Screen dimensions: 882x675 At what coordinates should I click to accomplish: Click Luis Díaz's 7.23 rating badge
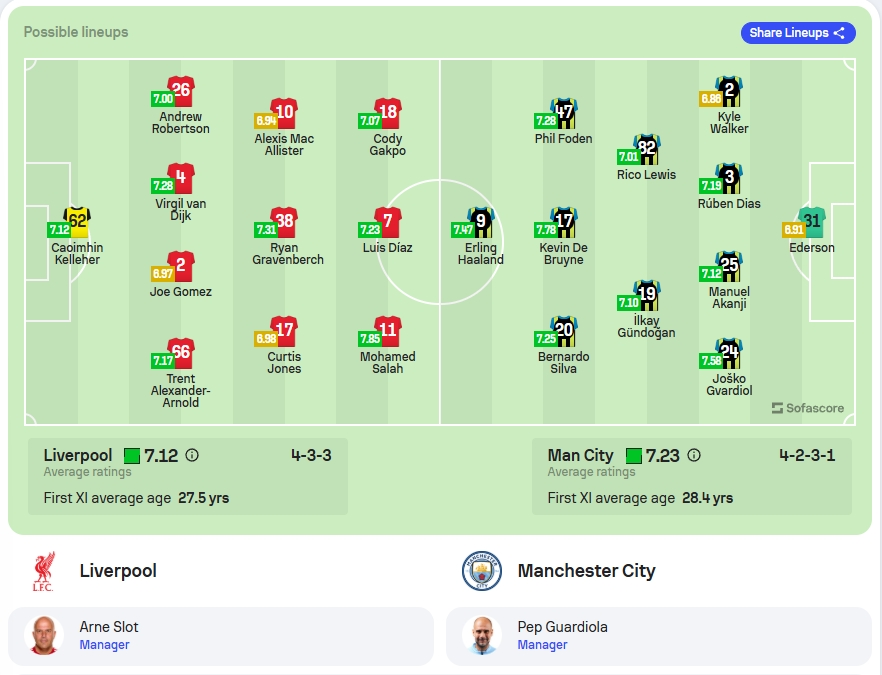pos(370,230)
